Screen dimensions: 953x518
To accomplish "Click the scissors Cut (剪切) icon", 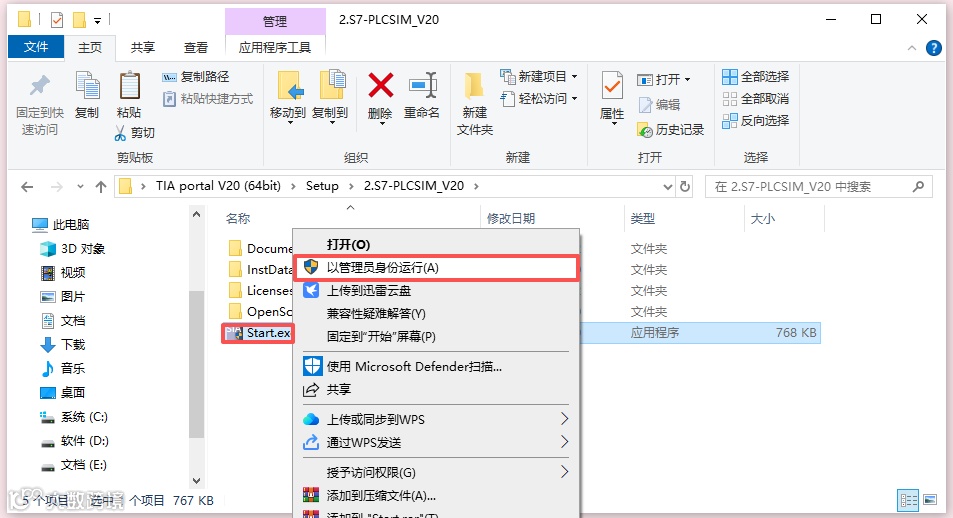I will [120, 133].
